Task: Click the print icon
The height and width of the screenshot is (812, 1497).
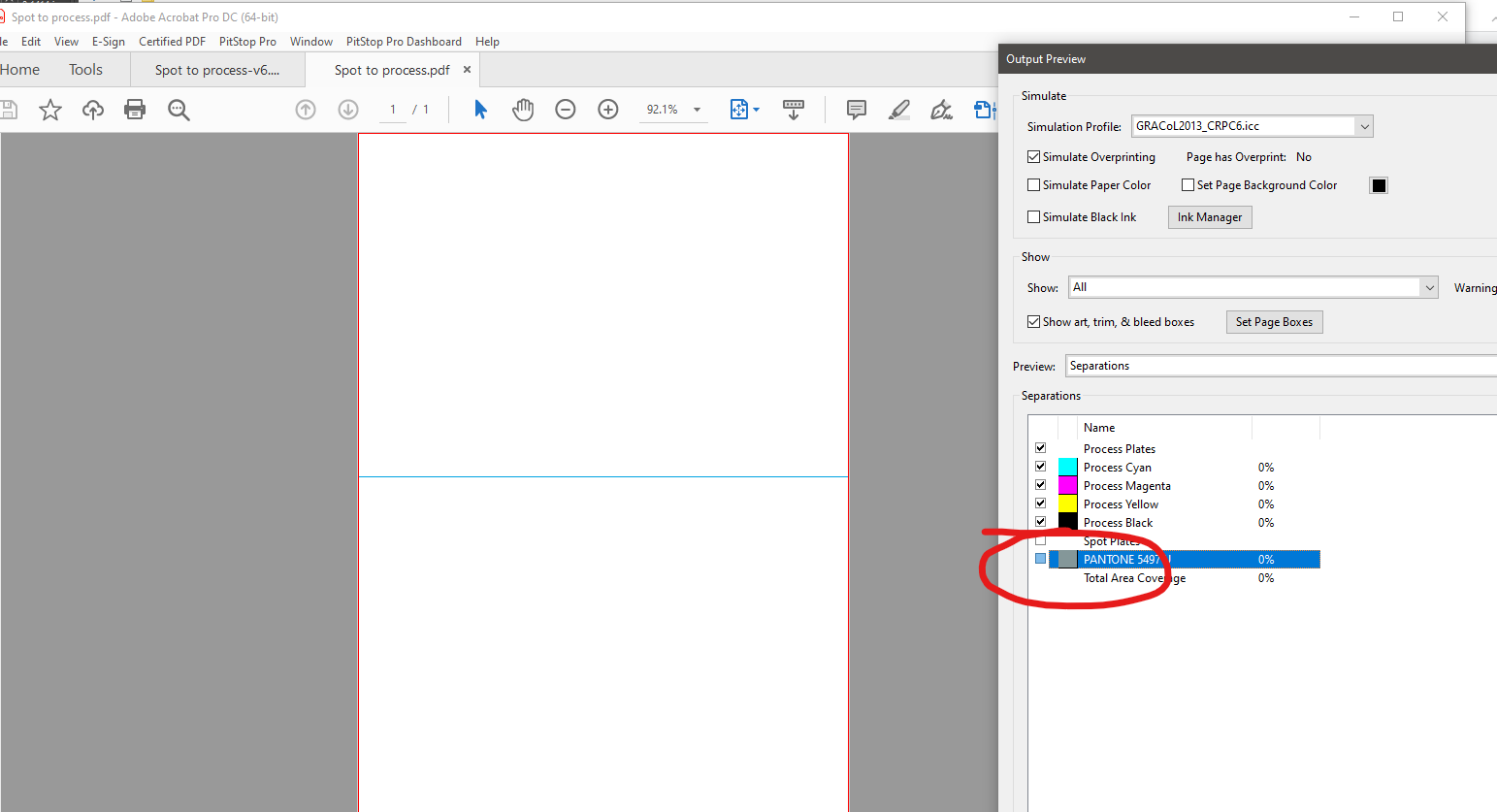Action: click(135, 110)
